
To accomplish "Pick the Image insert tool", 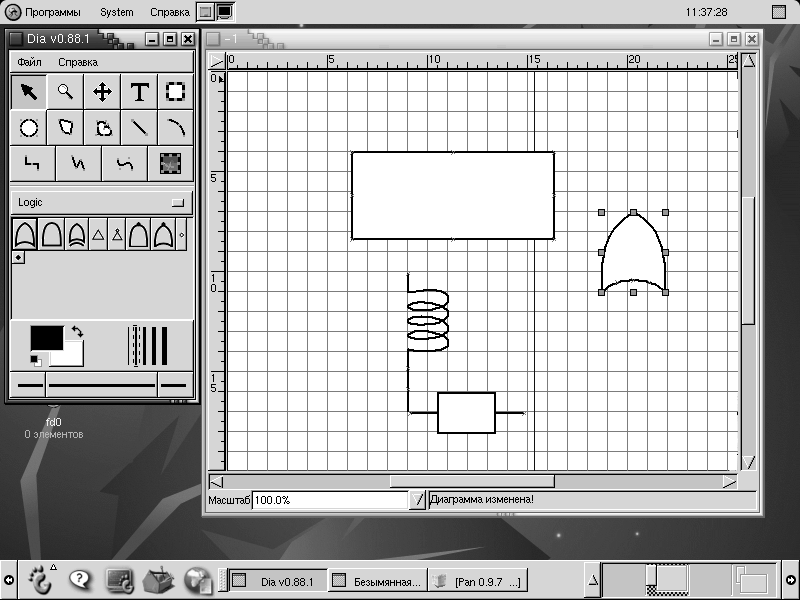I will [x=170, y=164].
